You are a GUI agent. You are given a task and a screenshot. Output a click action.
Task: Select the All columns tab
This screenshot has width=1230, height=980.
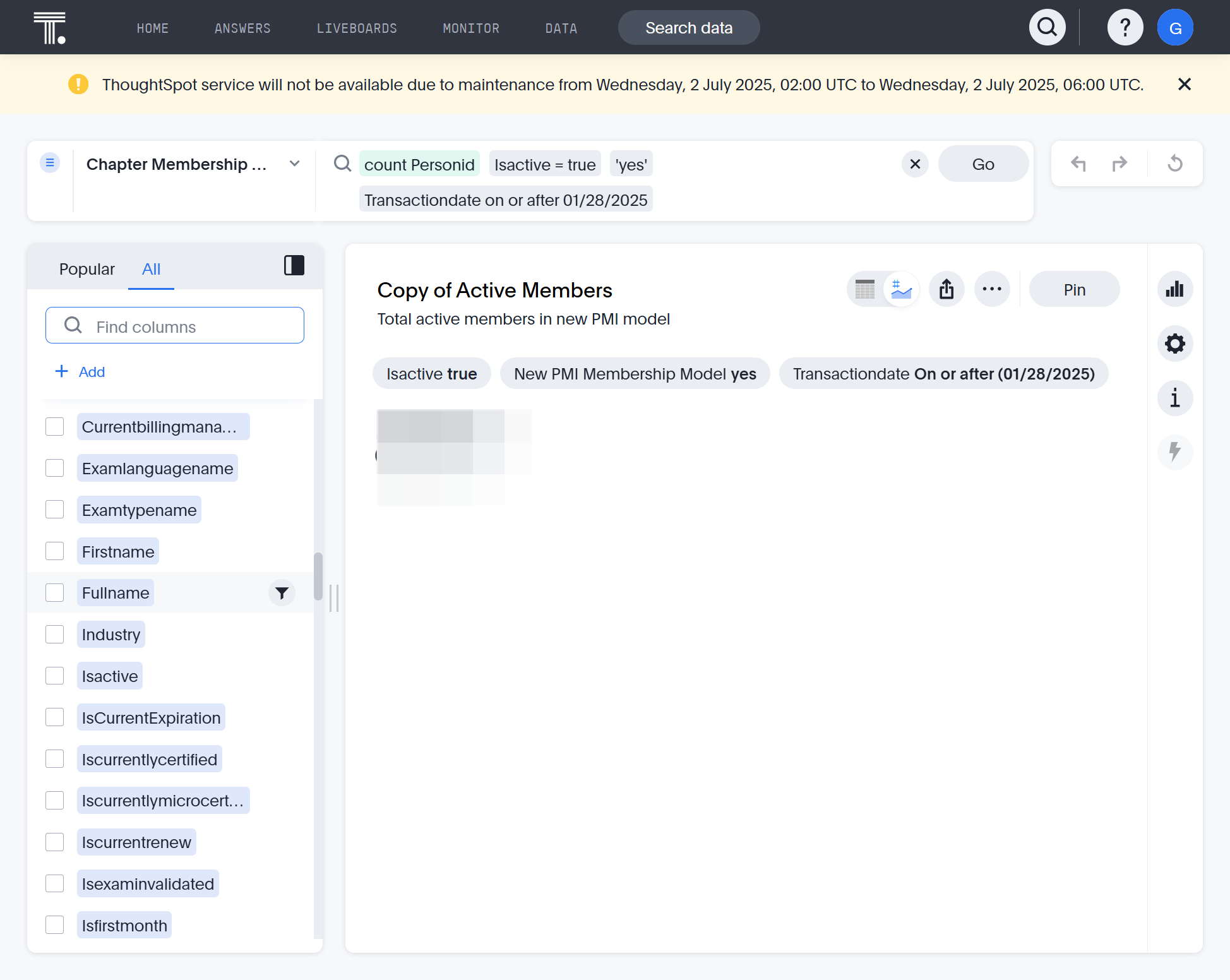coord(151,269)
